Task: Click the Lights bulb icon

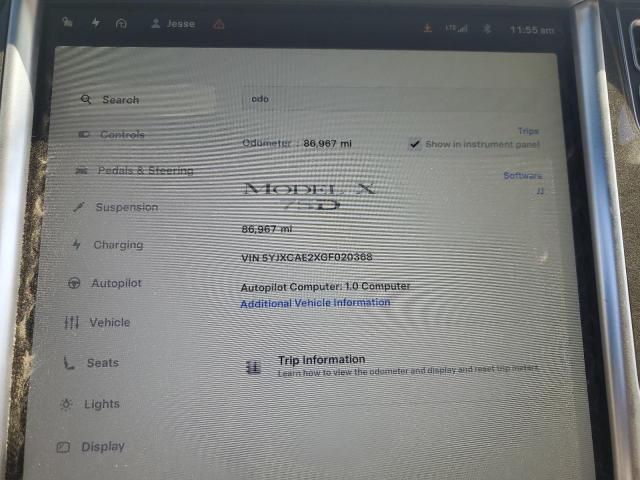Action: 66,404
